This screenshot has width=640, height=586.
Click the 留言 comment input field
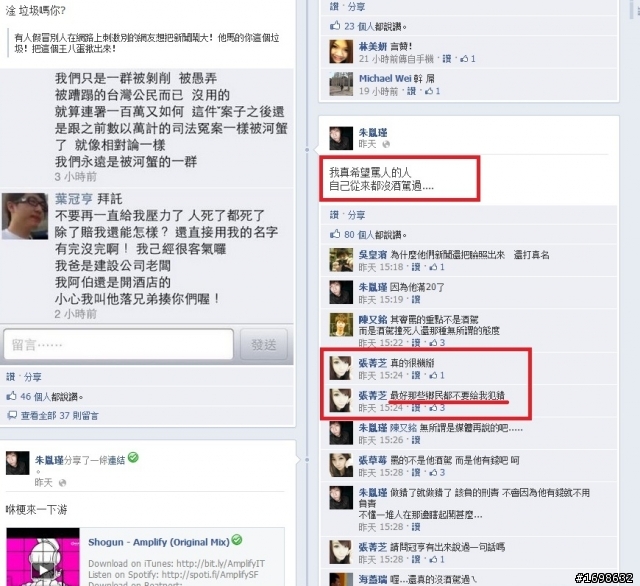[x=119, y=345]
